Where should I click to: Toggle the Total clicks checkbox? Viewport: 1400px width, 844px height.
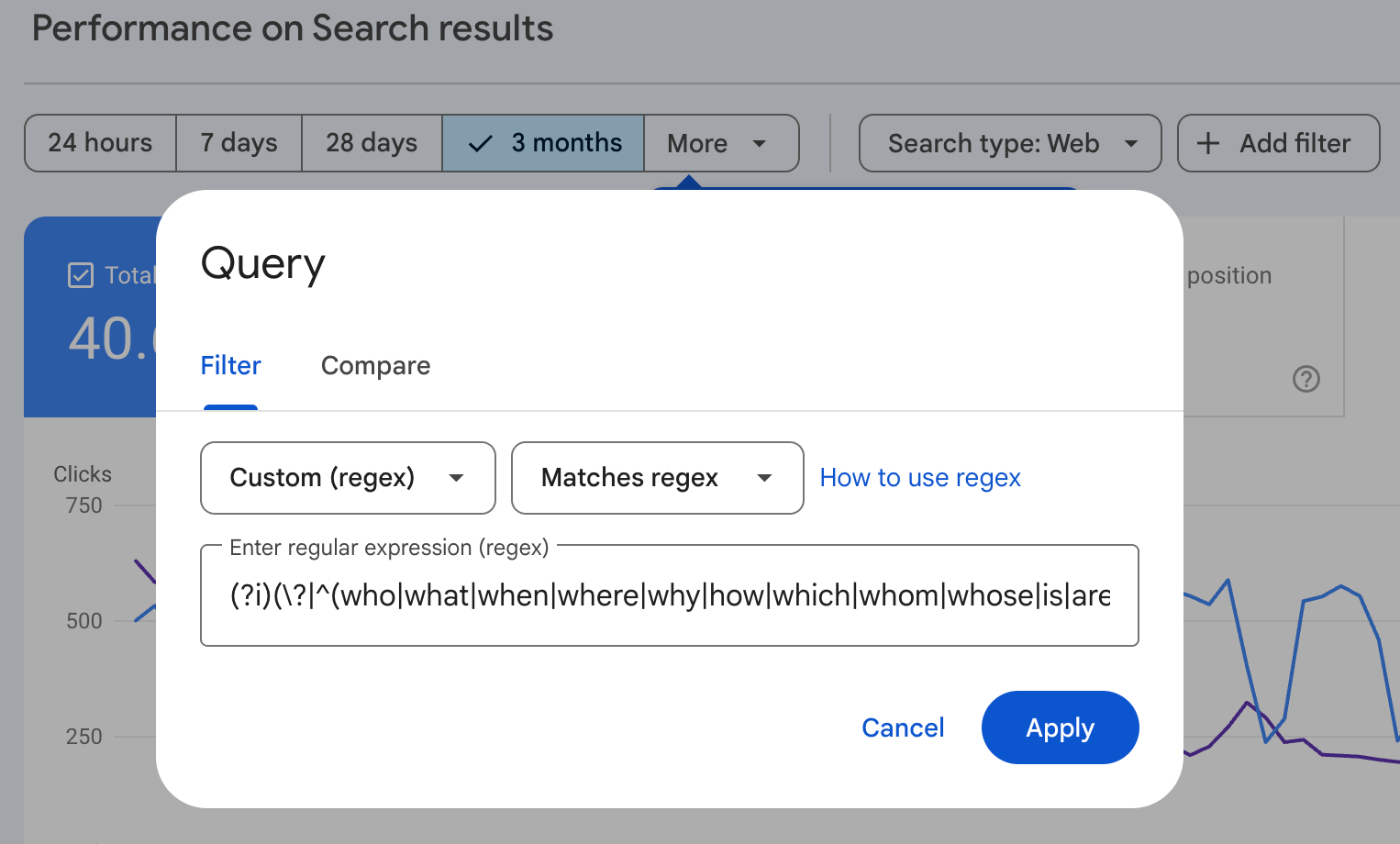click(x=81, y=274)
